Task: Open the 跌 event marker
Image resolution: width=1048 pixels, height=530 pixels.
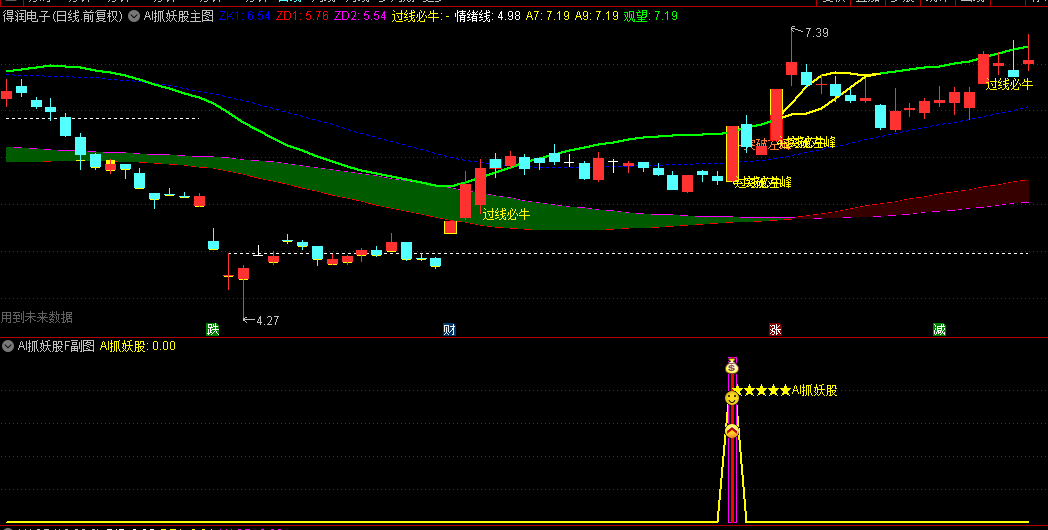Action: click(x=213, y=329)
